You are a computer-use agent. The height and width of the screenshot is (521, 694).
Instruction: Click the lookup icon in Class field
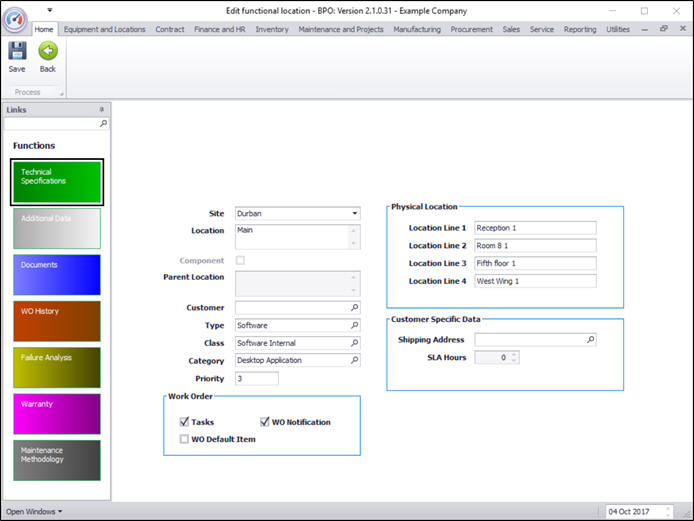click(354, 343)
